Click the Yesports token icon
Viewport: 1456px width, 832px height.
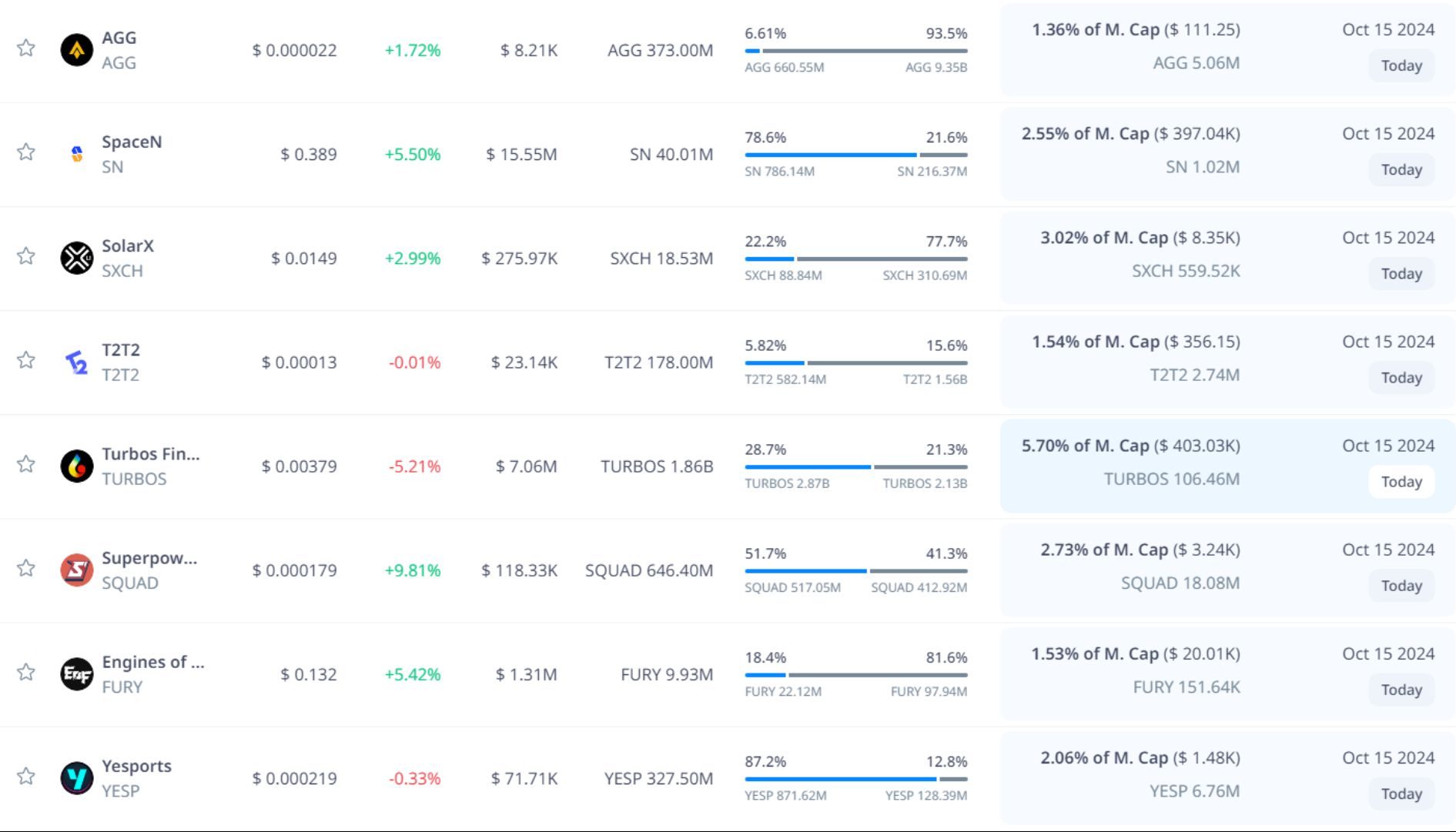tap(77, 778)
